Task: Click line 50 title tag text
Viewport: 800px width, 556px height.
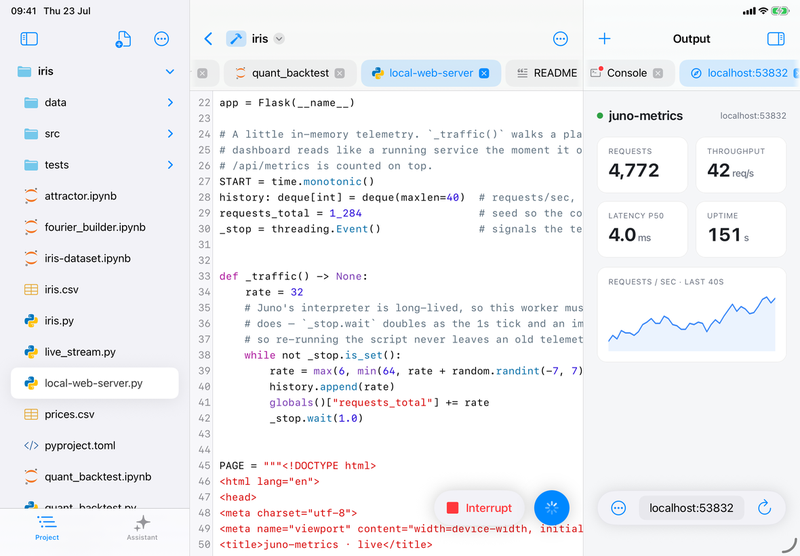Action: pos(326,545)
